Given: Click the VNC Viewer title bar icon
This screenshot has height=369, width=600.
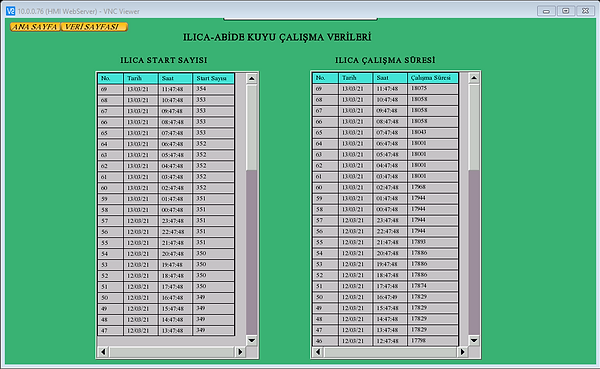Looking at the screenshot, I should tap(10, 11).
